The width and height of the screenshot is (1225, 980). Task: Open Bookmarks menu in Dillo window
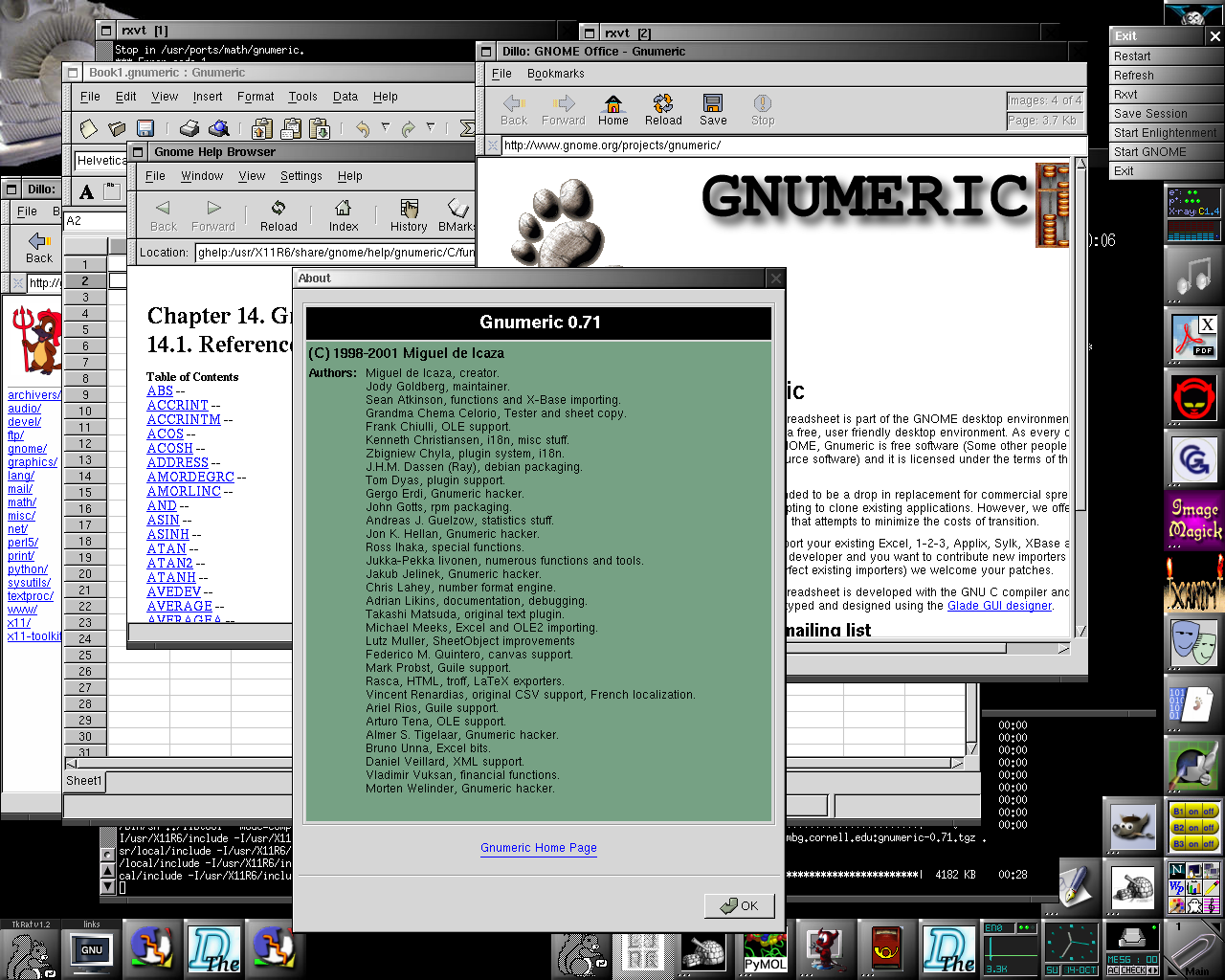click(555, 74)
